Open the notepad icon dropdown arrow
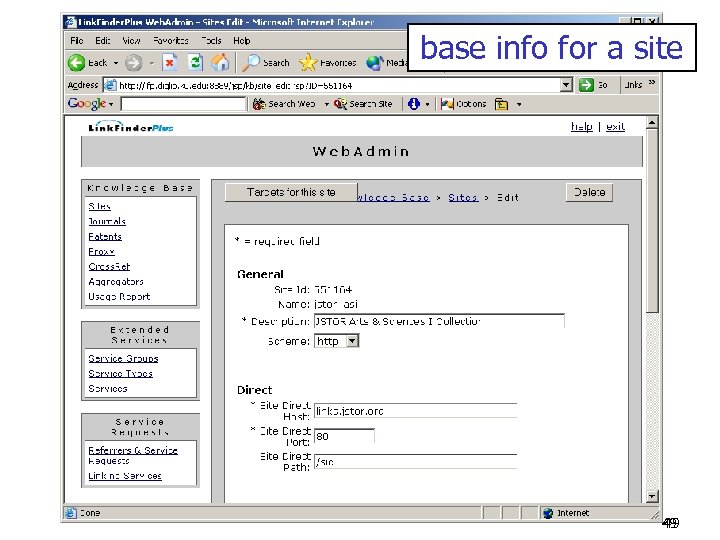The width and height of the screenshot is (720, 540). 519,105
